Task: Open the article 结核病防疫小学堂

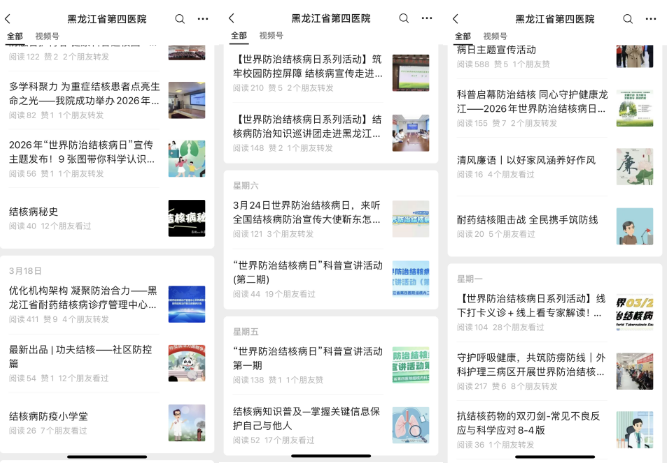Action: pyautogui.click(x=48, y=416)
